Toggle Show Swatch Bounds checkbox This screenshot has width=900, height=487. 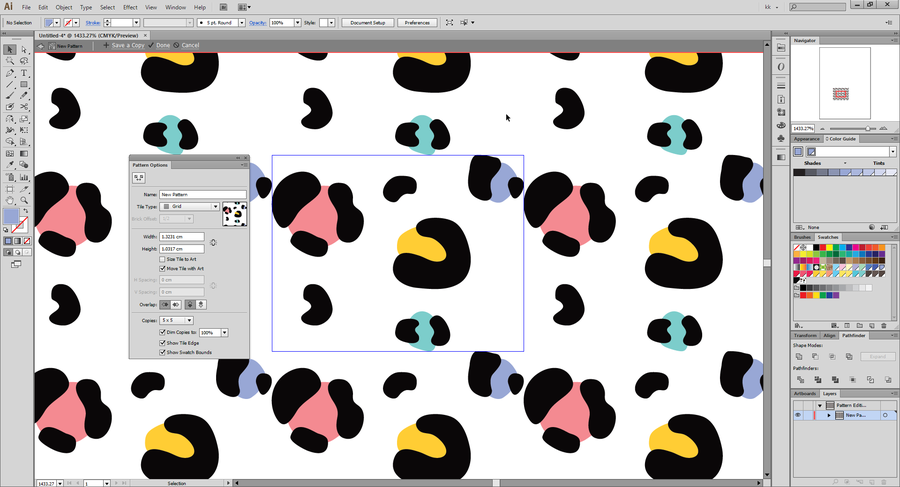click(x=163, y=352)
